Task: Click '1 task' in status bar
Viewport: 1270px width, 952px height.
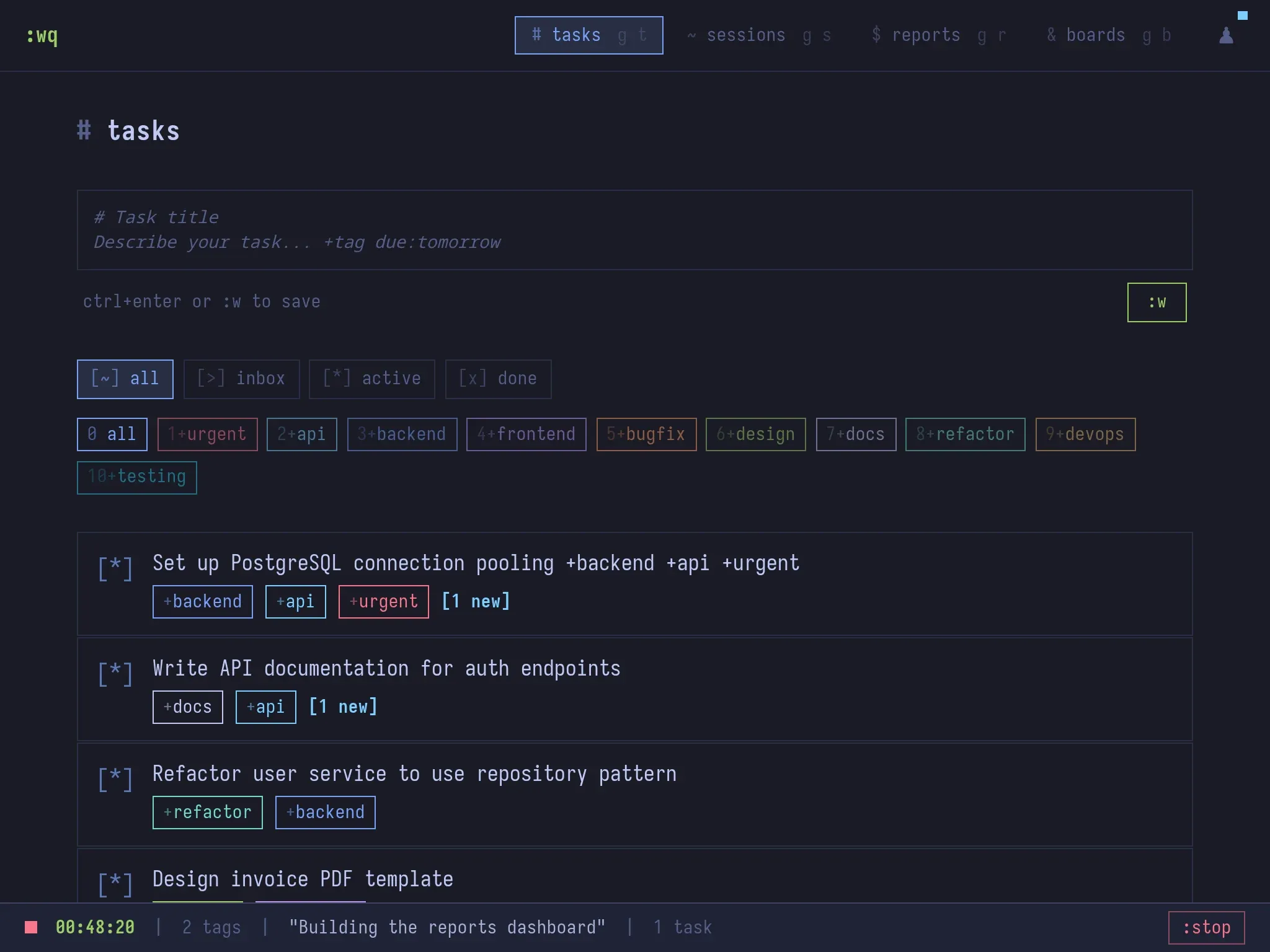Action: [682, 927]
